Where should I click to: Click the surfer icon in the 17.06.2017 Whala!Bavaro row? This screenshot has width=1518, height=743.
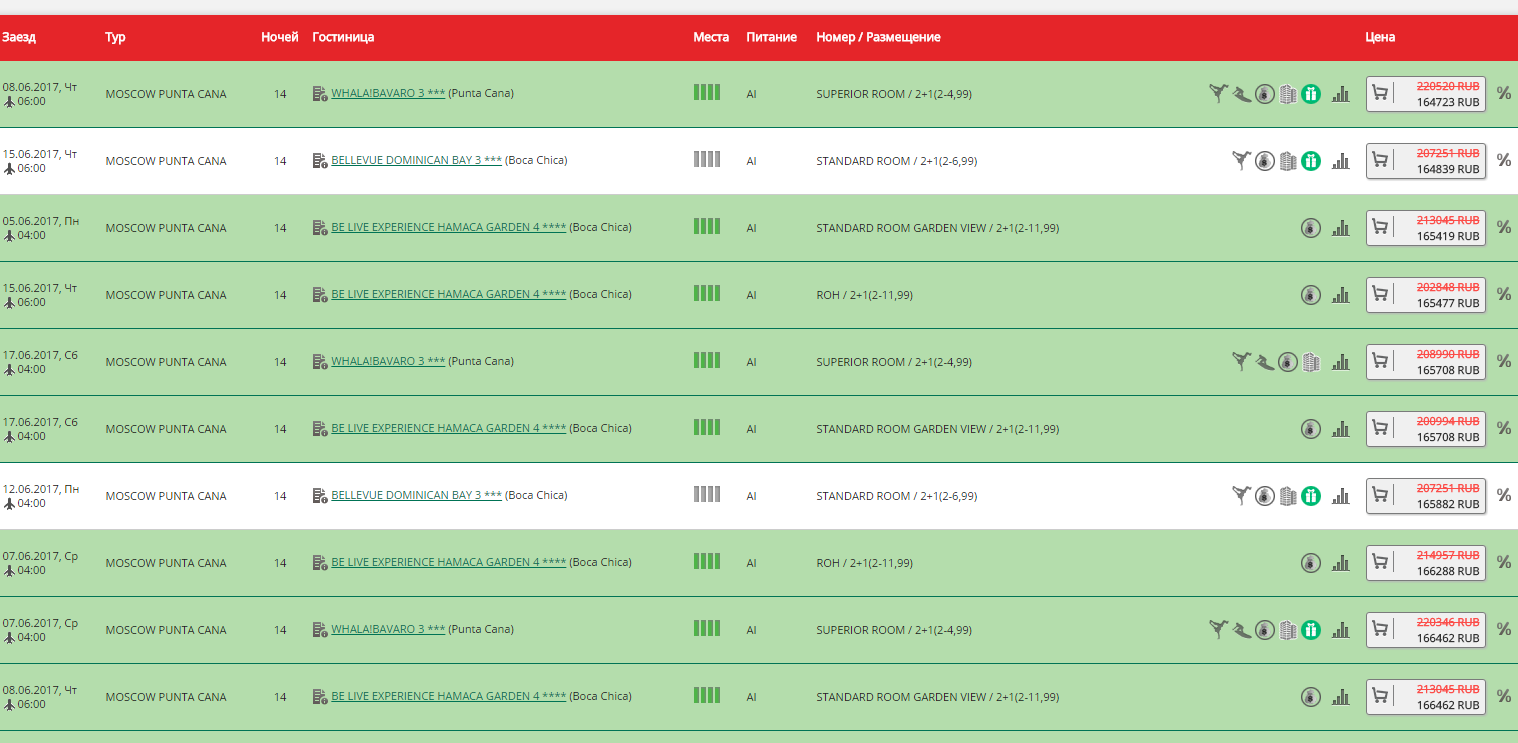[x=1265, y=362]
